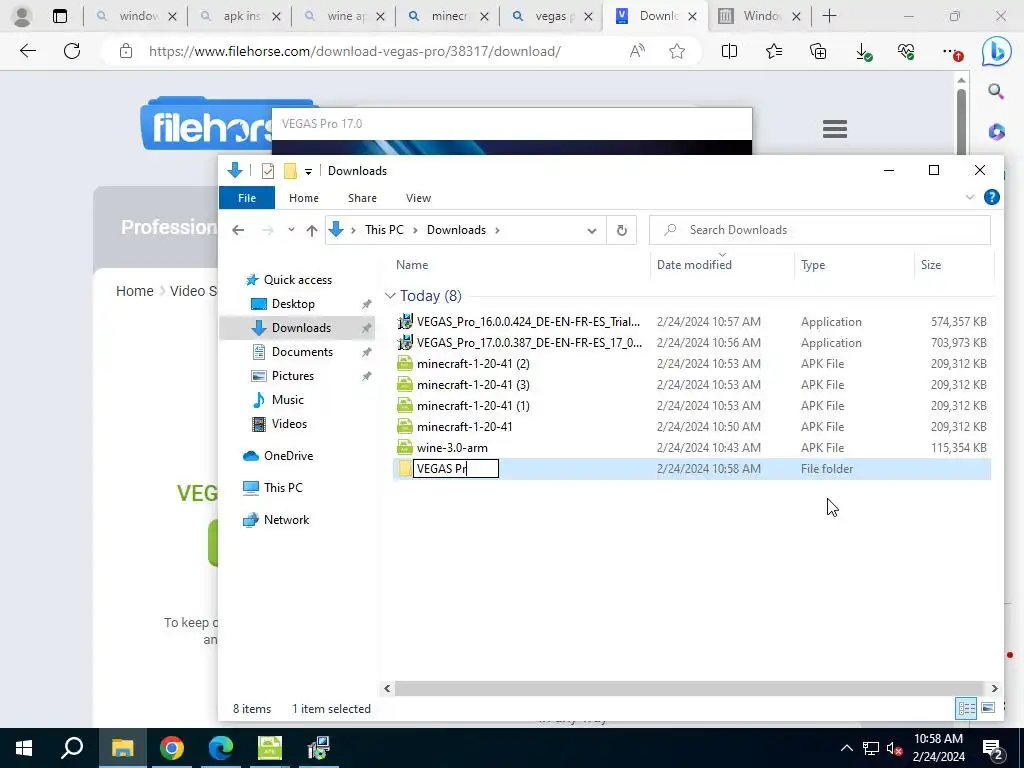Open the Home ribbon tab
Image resolution: width=1024 pixels, height=768 pixels.
click(304, 198)
